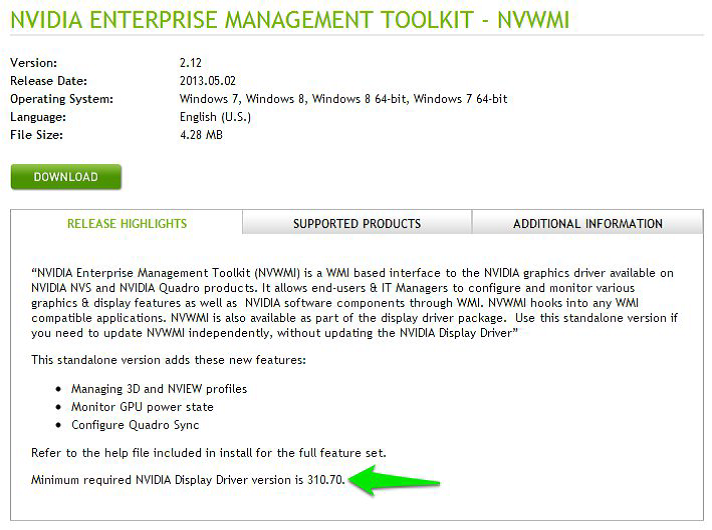Viewport: 712px width, 530px height.
Task: Click the NVIDIA Enterprise Management Toolkit heading
Action: click(x=289, y=20)
